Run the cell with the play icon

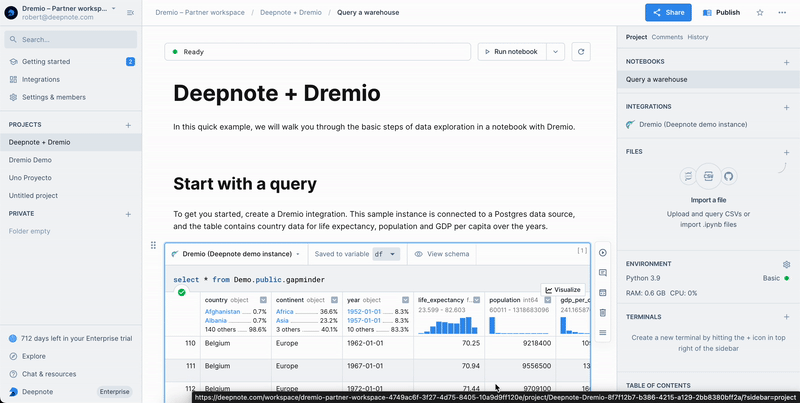tap(603, 253)
